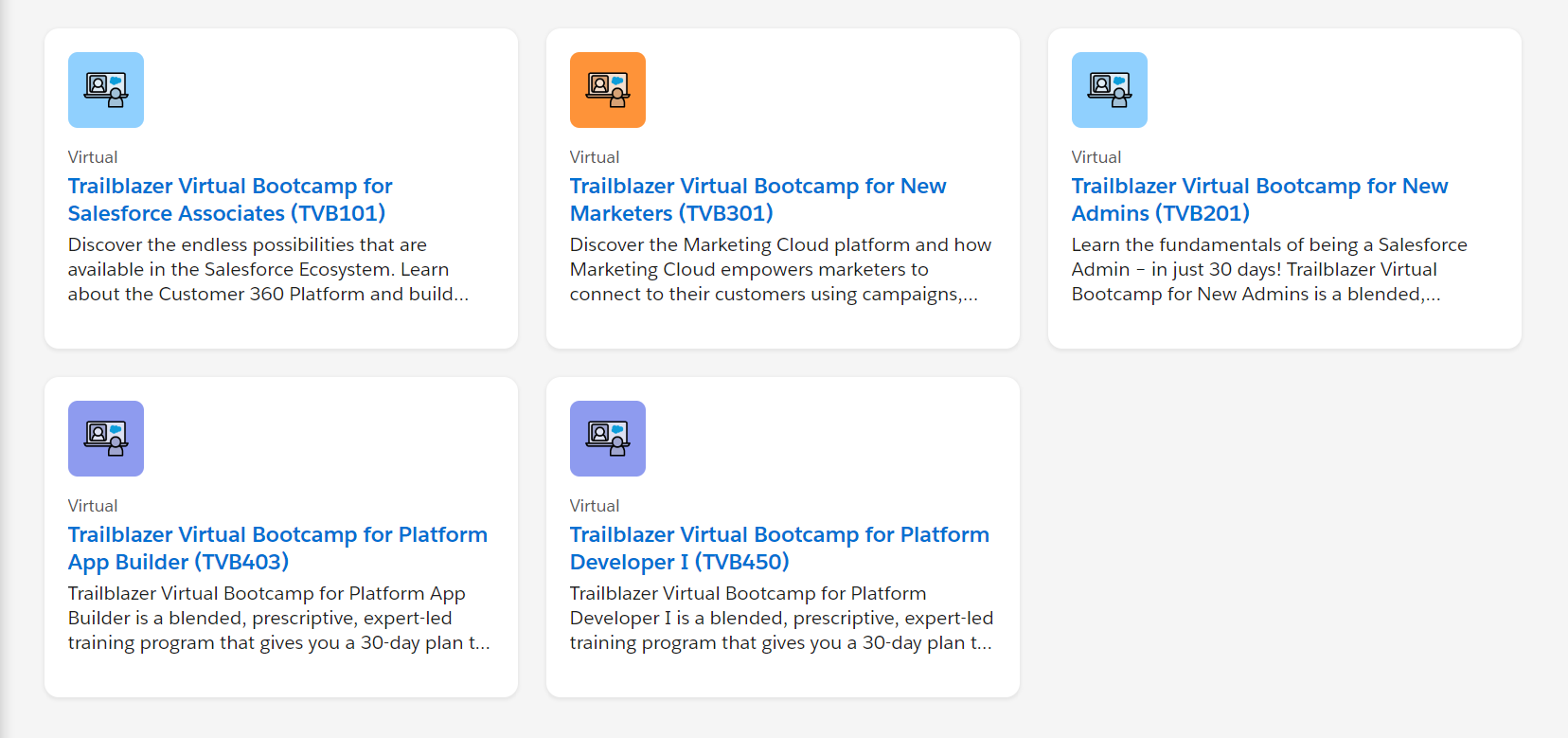Viewport: 1568px width, 738px height.
Task: Click 'Virtual' label on the TVB101 card
Action: pos(93,157)
